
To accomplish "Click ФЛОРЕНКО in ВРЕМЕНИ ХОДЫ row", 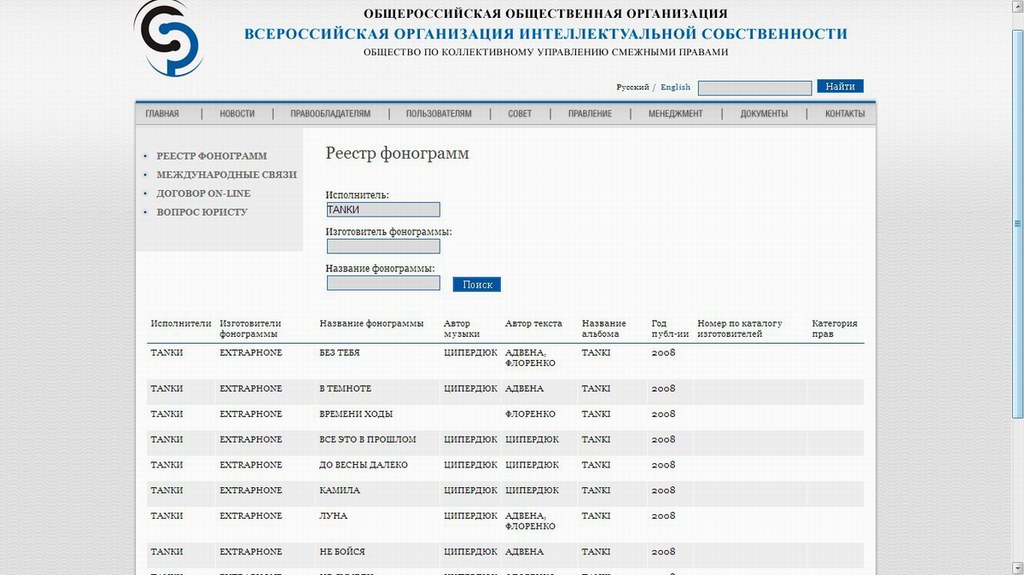I will pos(530,414).
